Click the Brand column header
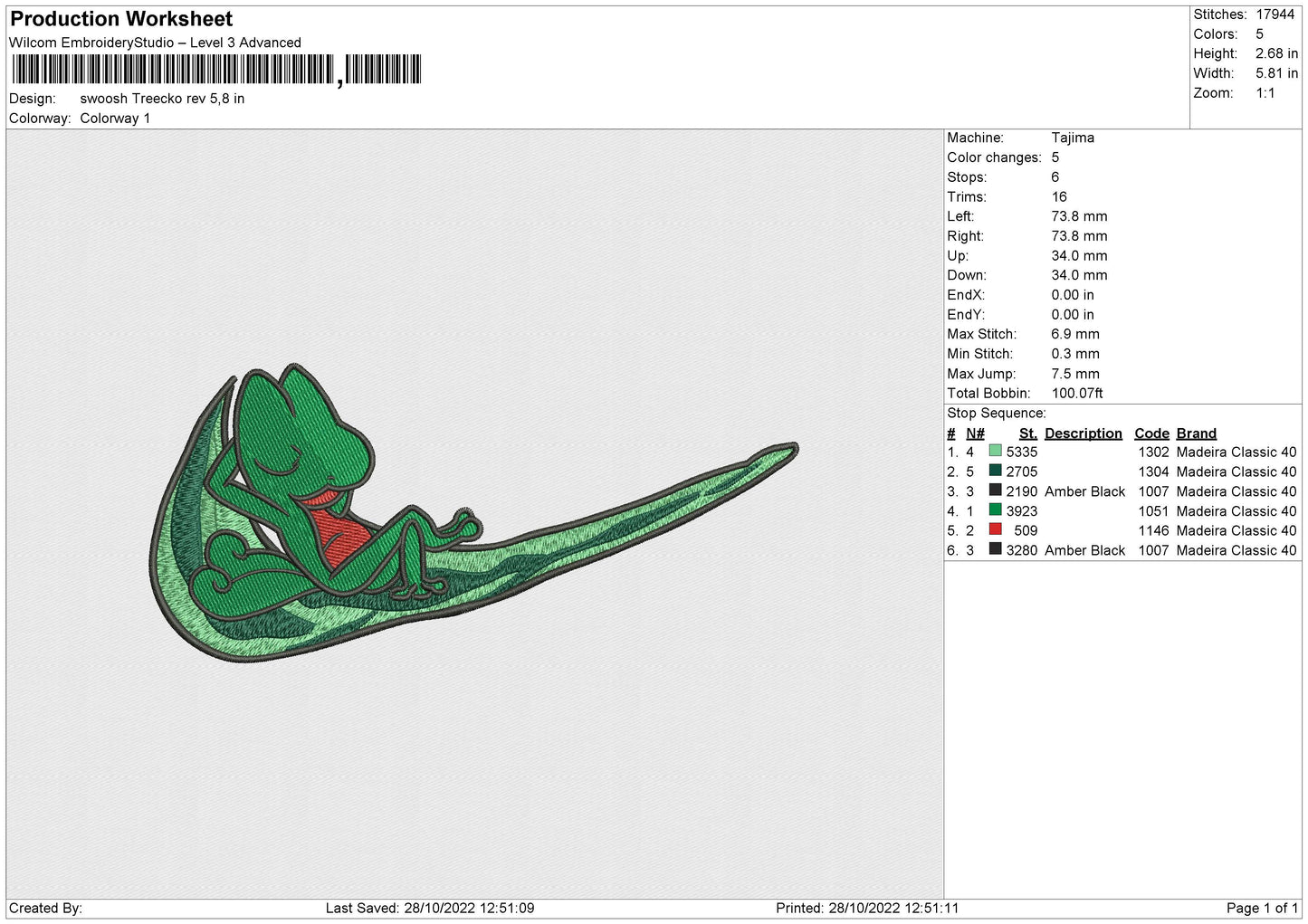1308x924 pixels. (1196, 433)
